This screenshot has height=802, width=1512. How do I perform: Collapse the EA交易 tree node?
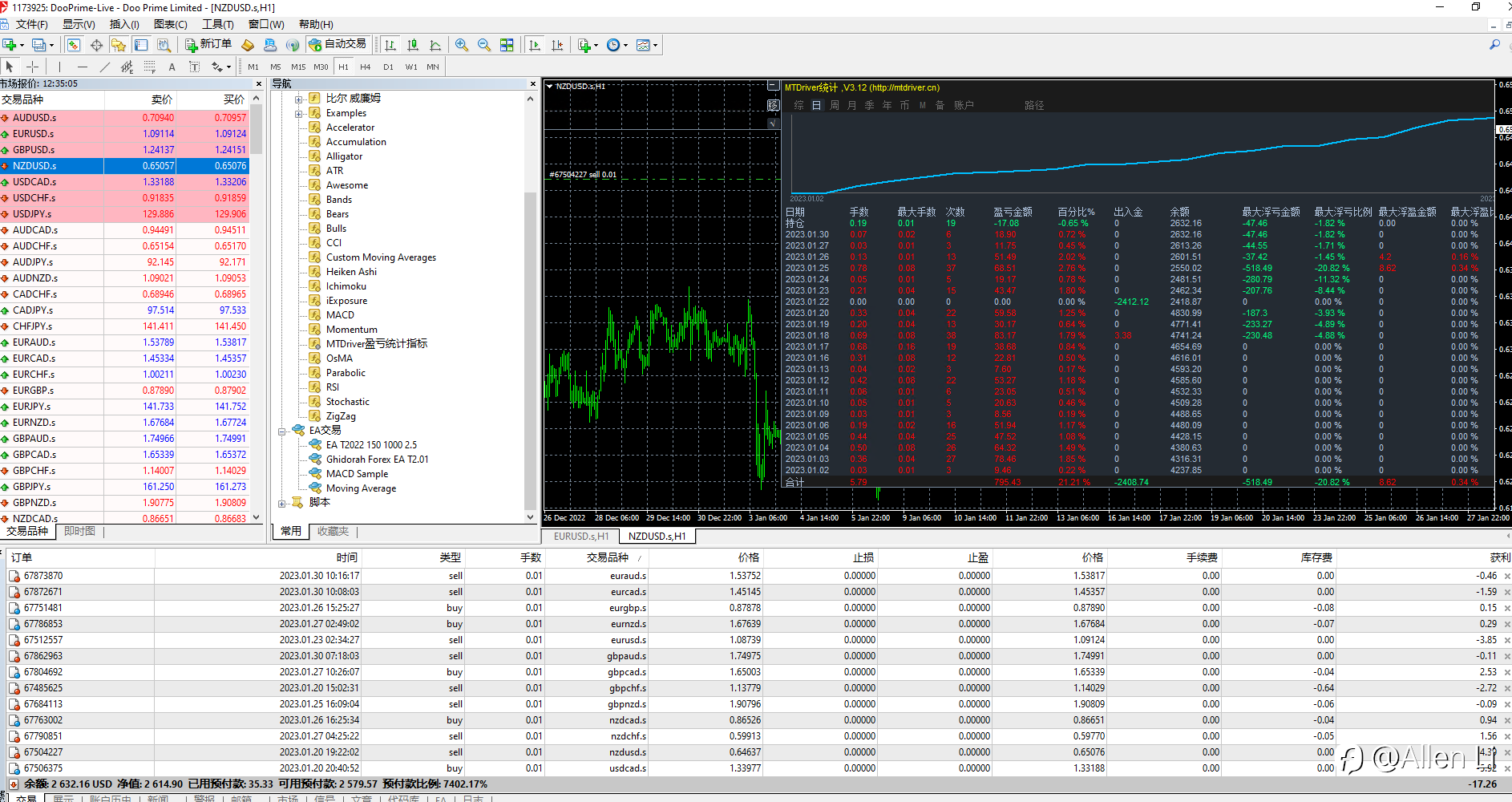(x=282, y=431)
